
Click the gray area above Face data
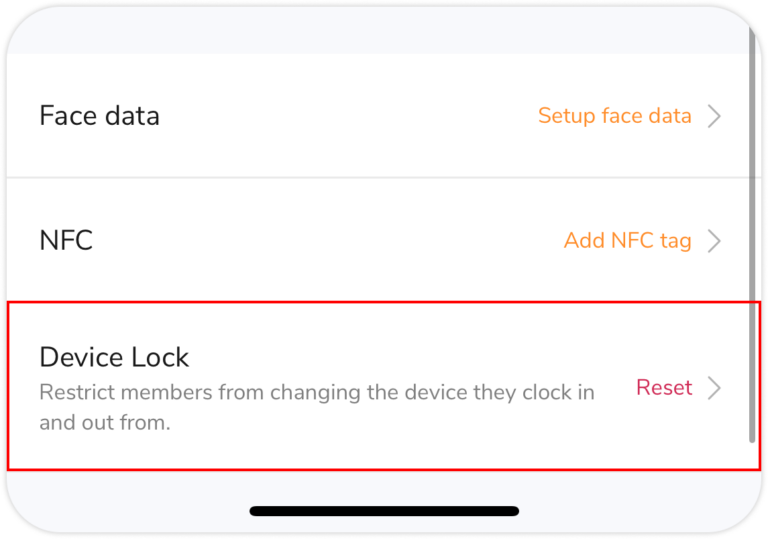(384, 30)
